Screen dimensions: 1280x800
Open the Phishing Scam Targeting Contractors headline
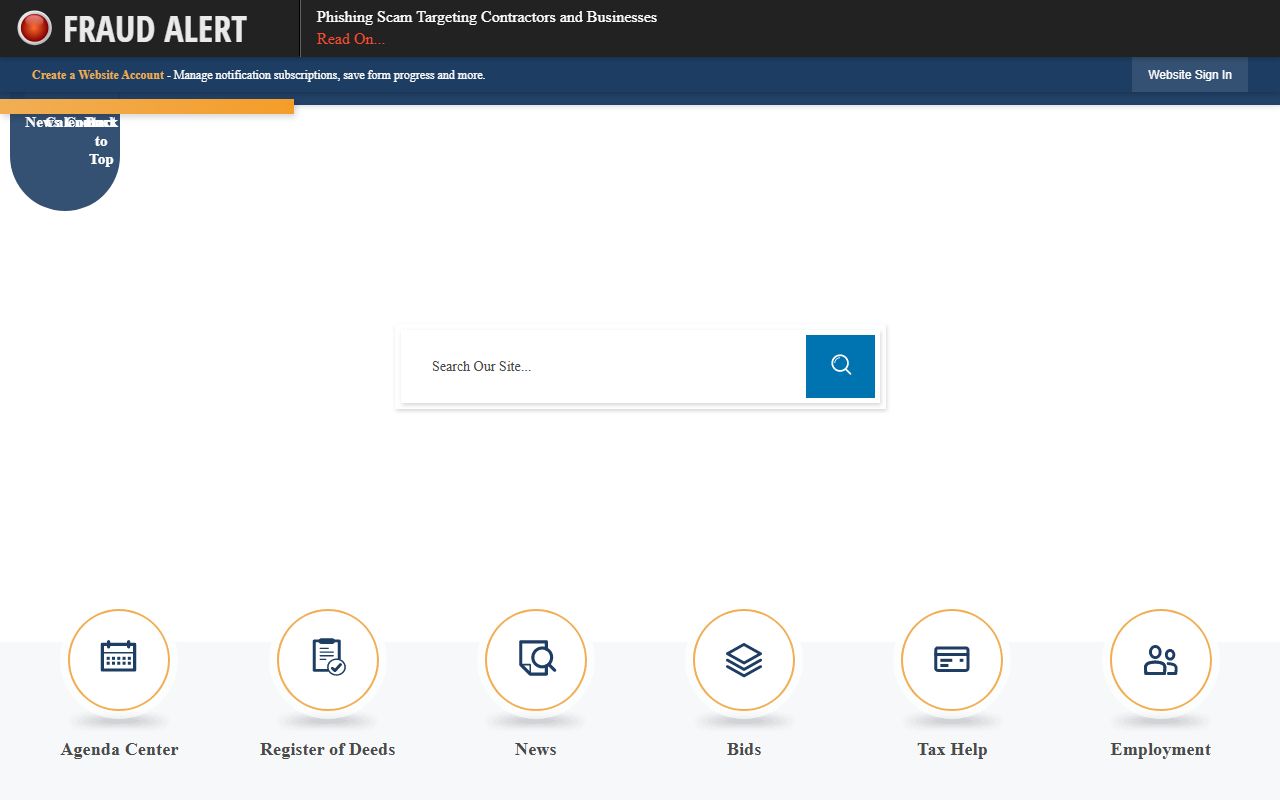486,17
